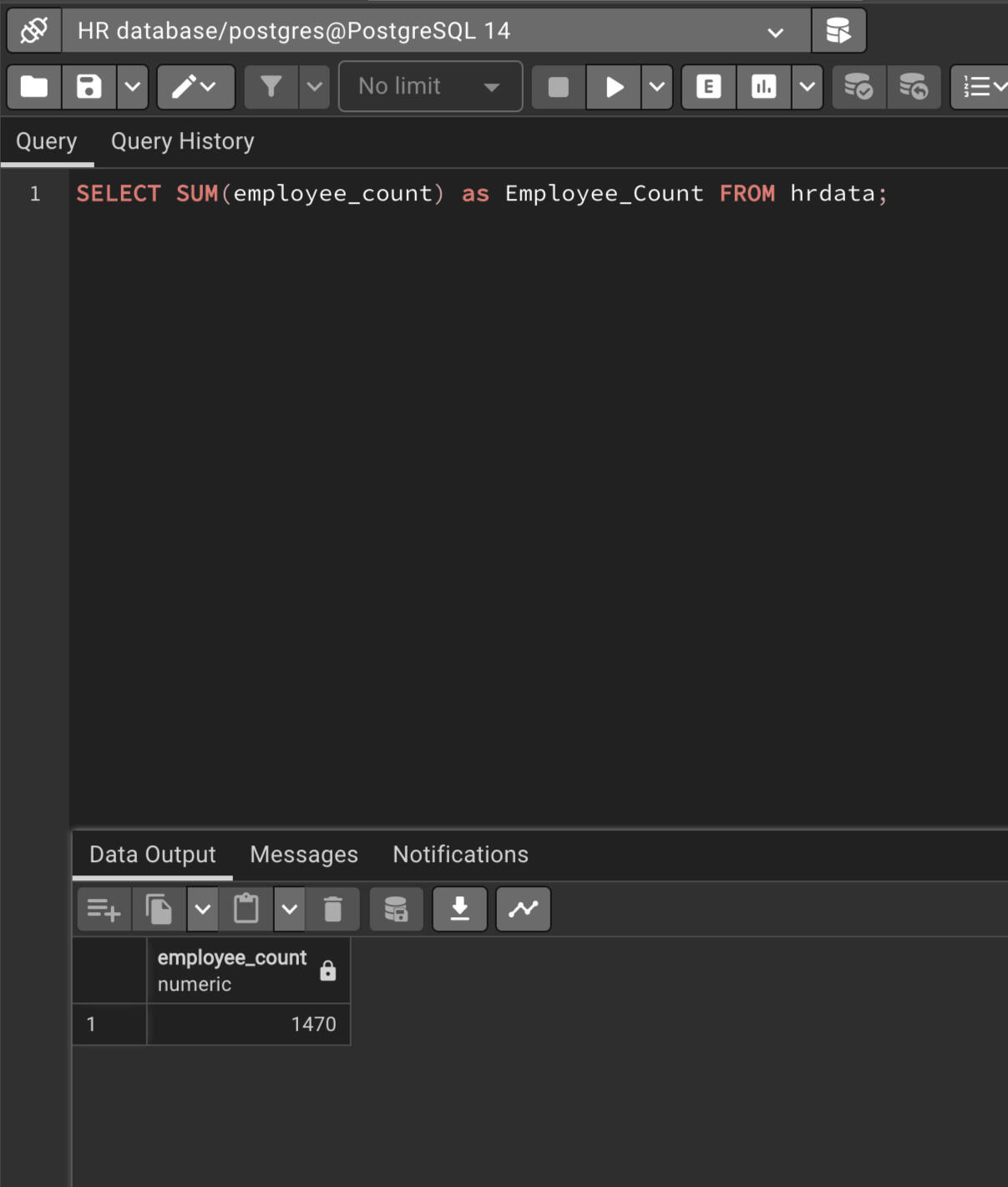This screenshot has width=1008, height=1187.
Task: Click the Open File folder icon
Action: (34, 87)
